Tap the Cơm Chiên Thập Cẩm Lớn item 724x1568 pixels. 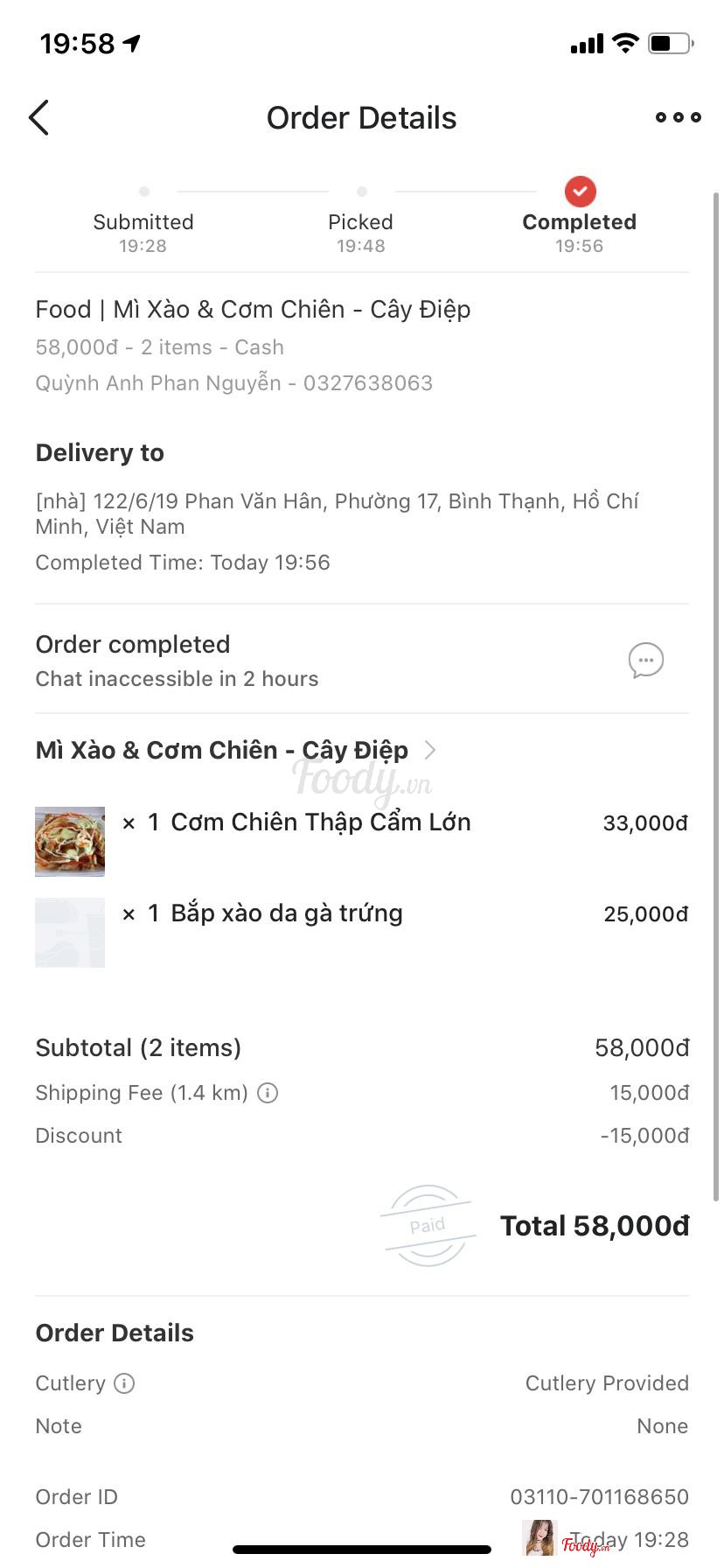pos(320,822)
